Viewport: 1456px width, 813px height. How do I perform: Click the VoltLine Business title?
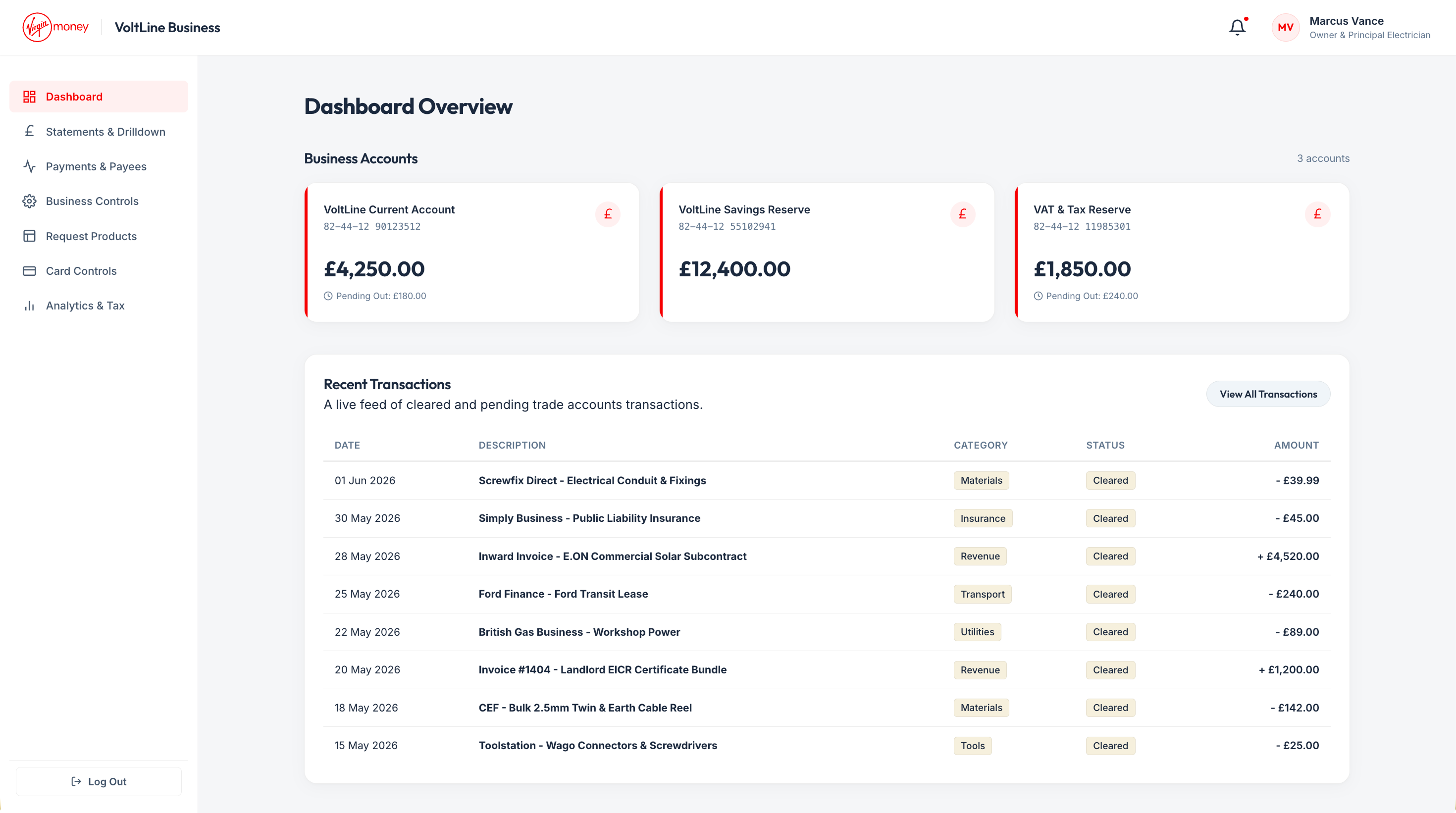point(167,27)
